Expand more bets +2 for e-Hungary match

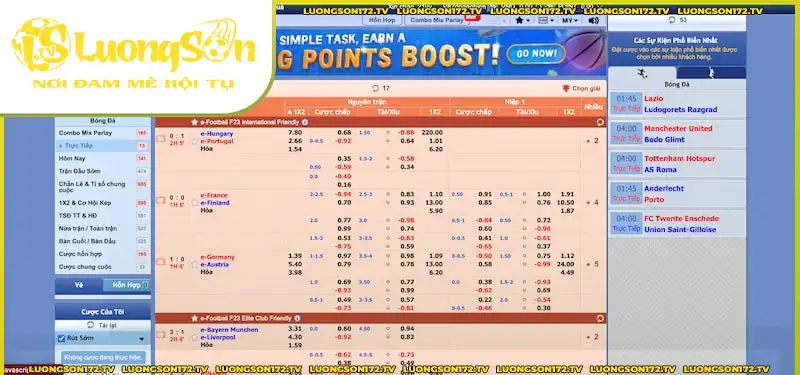(x=592, y=141)
